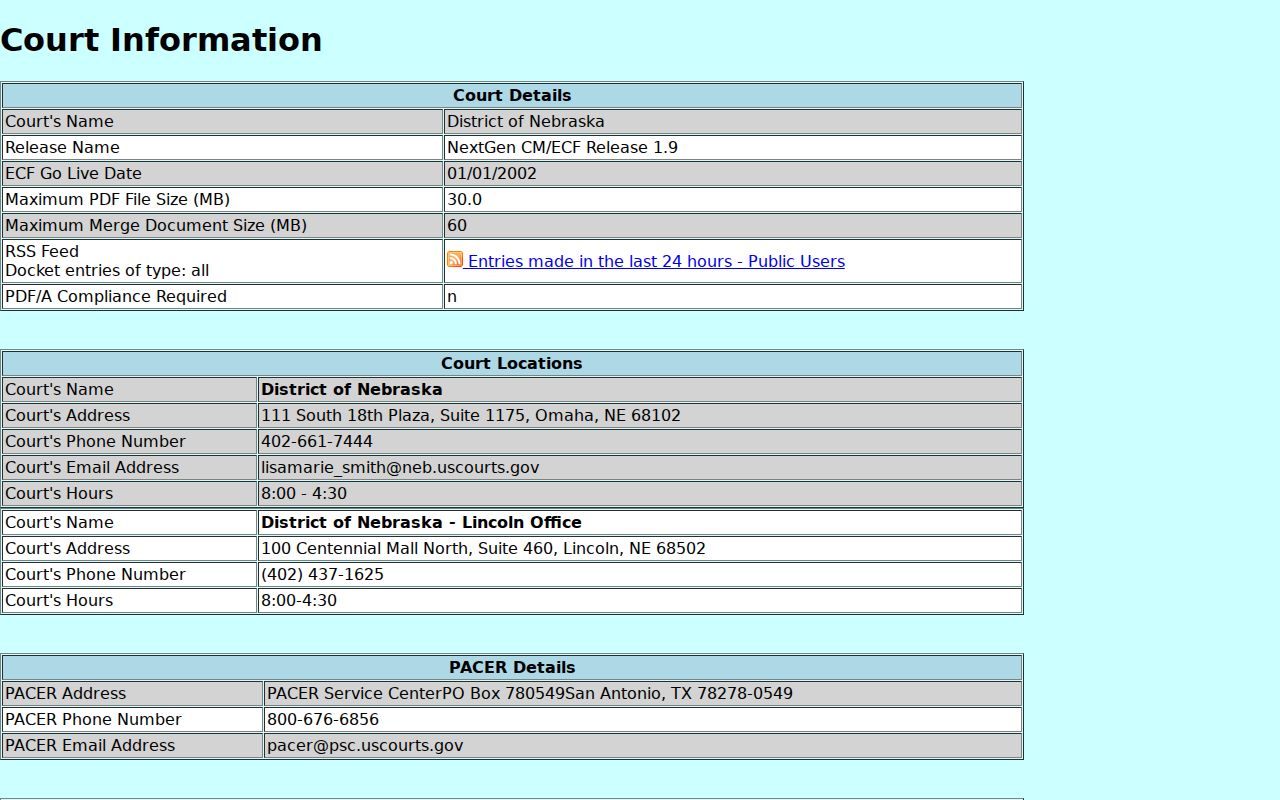Click the Lincoln office hours '8:00-4:30'
This screenshot has height=800, width=1280.
(299, 600)
